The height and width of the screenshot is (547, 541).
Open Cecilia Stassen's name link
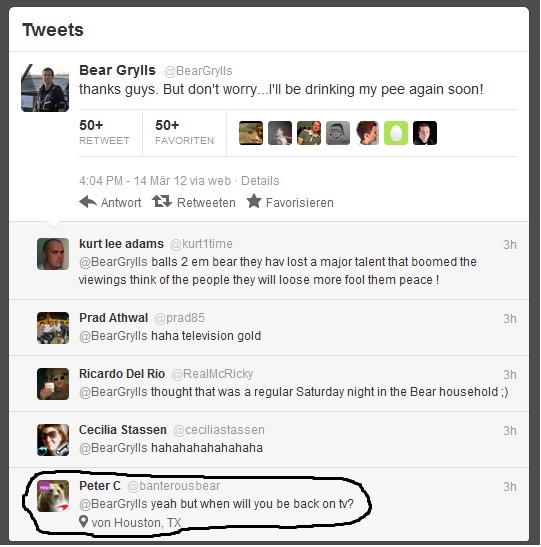(123, 430)
